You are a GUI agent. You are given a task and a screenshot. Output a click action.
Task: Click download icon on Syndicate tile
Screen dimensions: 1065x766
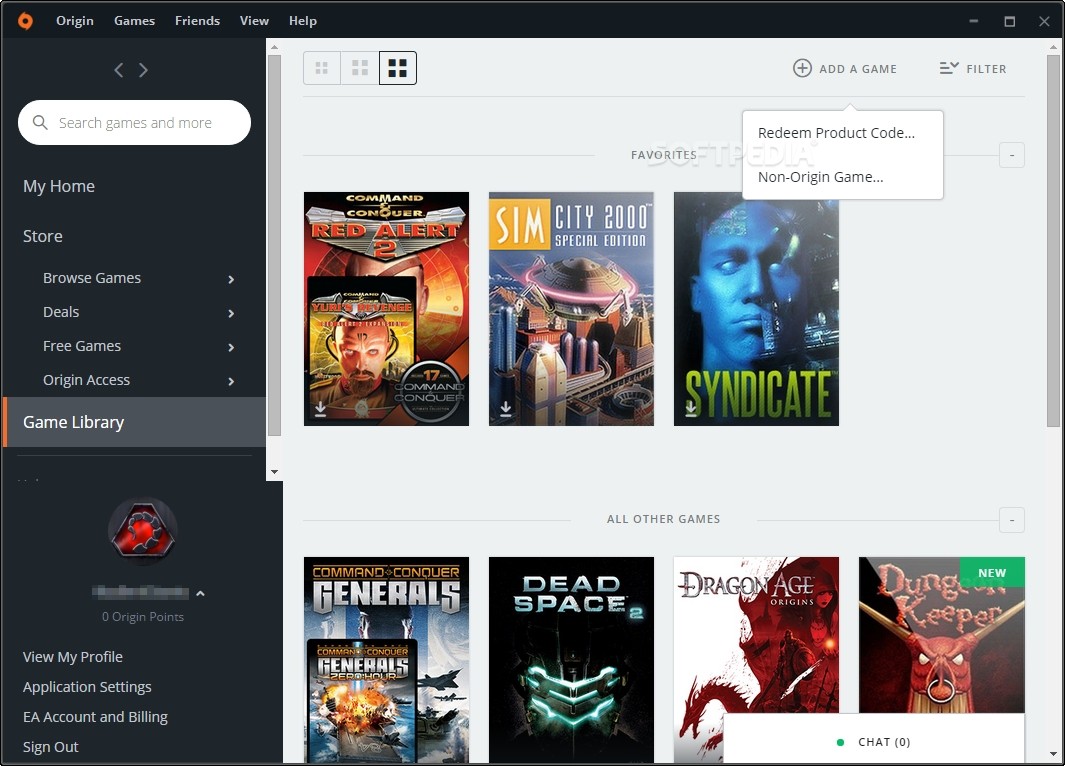tap(691, 408)
